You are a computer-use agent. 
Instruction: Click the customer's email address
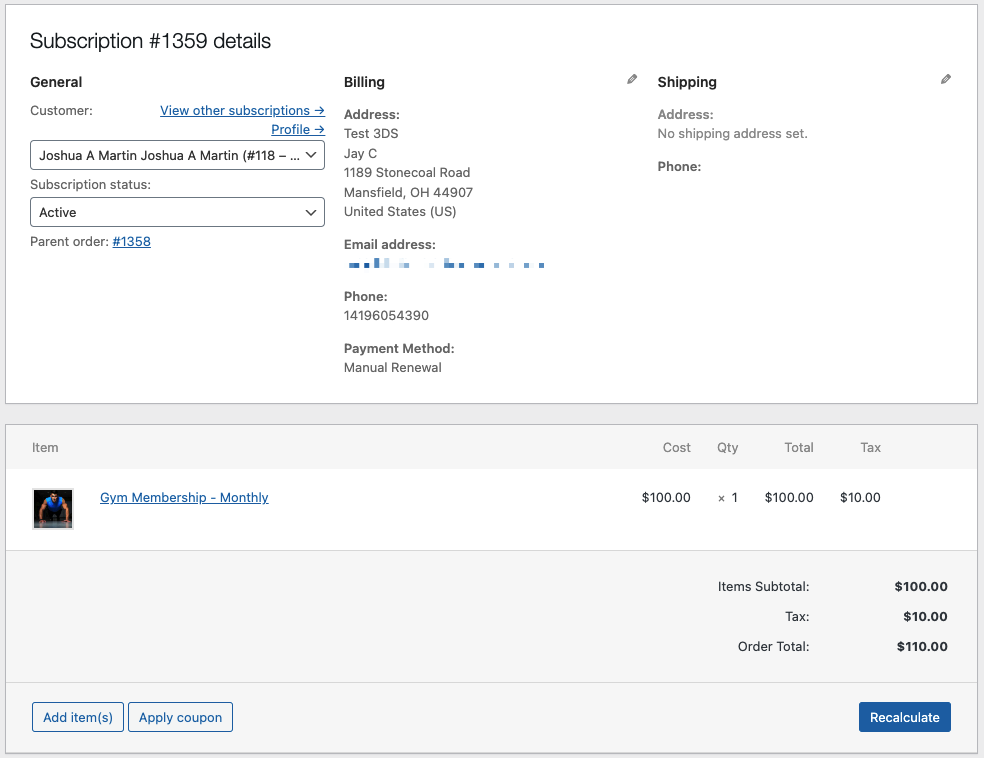coord(445,264)
